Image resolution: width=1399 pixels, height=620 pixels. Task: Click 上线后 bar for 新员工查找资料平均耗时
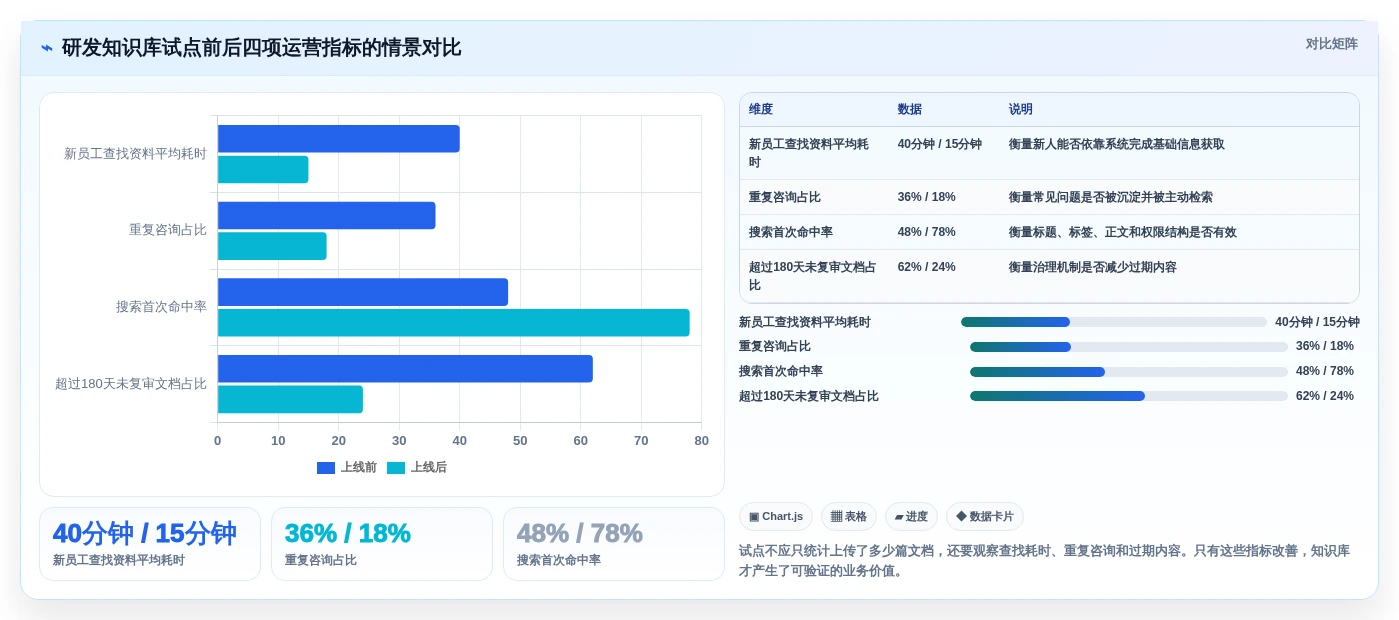coord(263,170)
